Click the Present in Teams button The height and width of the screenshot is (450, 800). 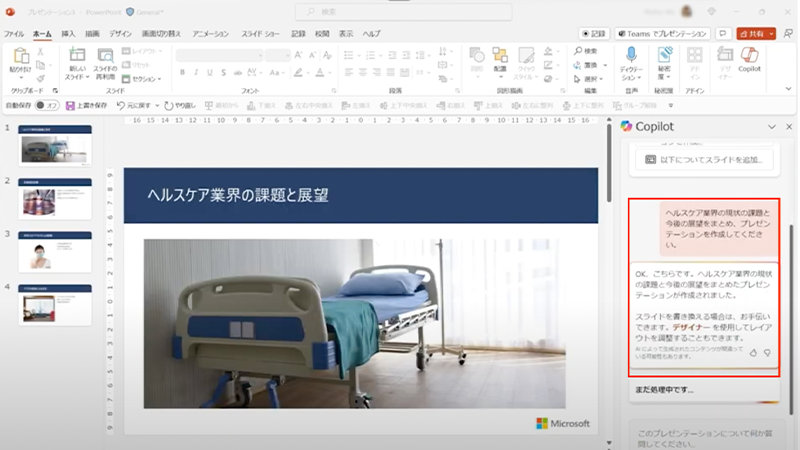[661, 33]
